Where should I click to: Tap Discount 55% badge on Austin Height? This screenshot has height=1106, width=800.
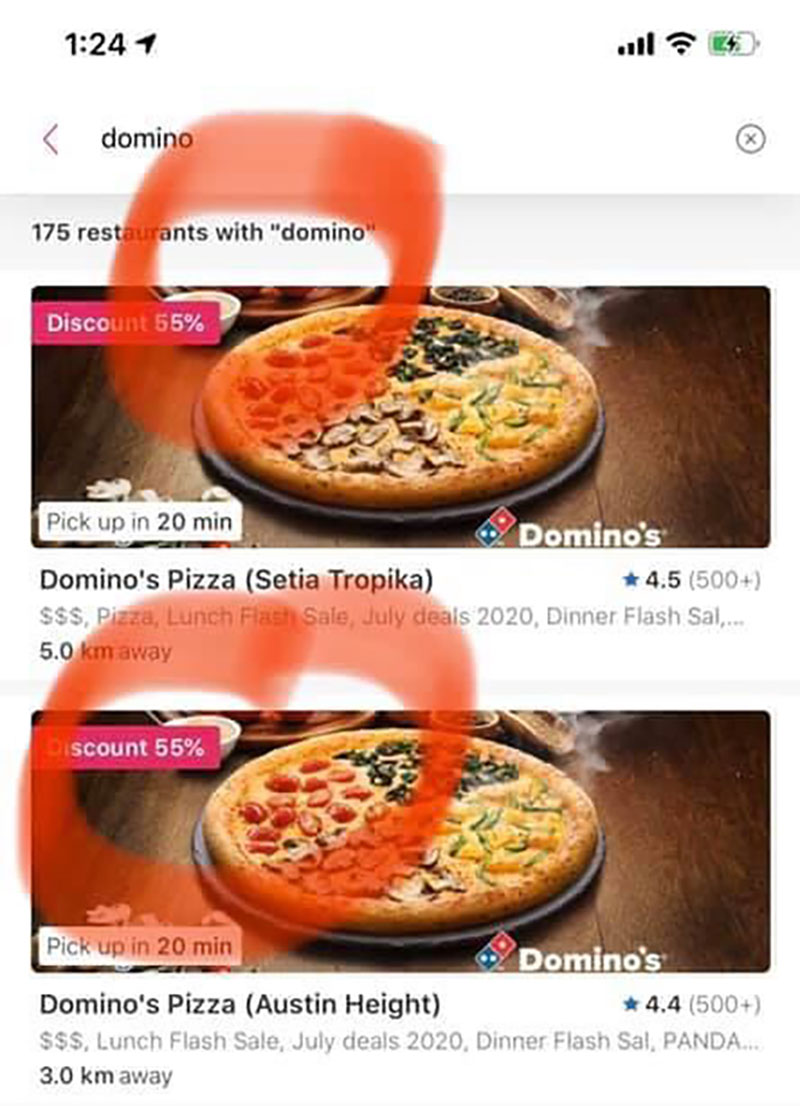(x=126, y=747)
